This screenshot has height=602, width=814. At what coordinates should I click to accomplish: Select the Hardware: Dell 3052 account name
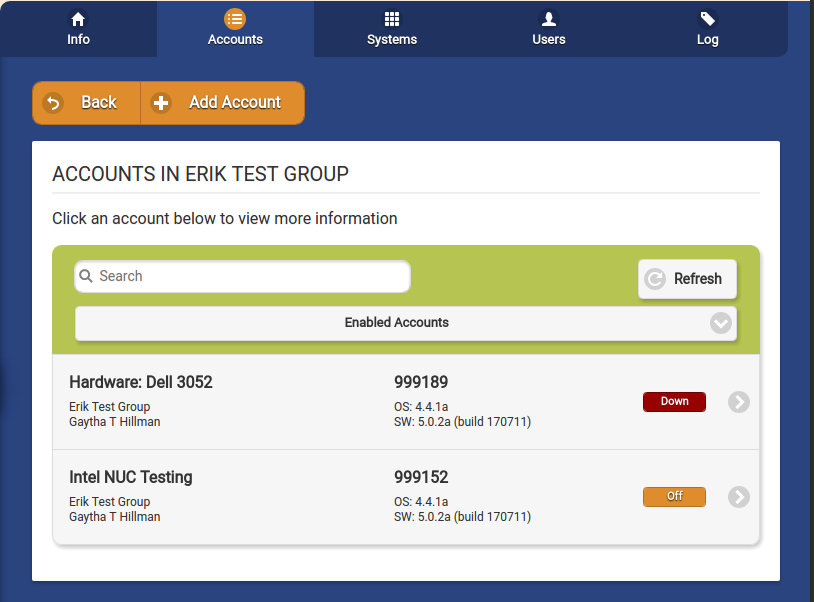[x=141, y=382]
